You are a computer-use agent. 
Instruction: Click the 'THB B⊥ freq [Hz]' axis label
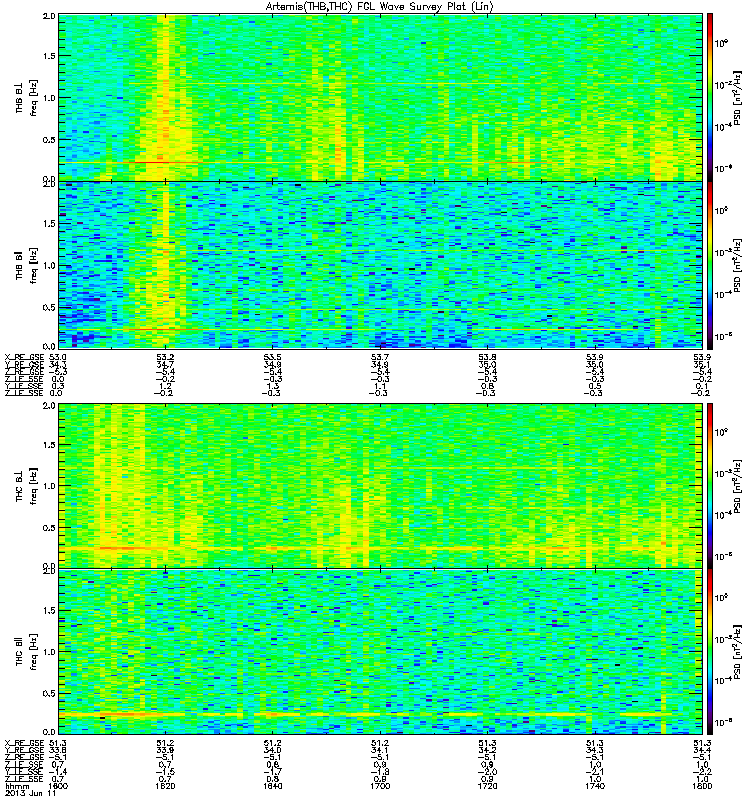pyautogui.click(x=26, y=97)
